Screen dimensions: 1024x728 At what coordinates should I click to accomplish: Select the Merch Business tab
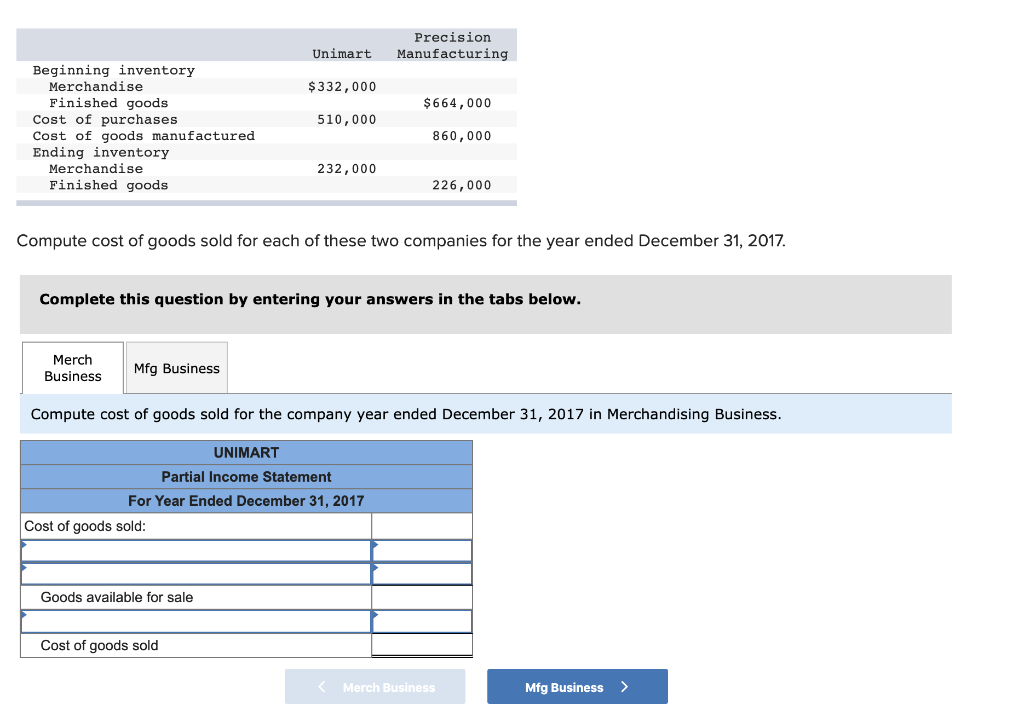pyautogui.click(x=72, y=368)
